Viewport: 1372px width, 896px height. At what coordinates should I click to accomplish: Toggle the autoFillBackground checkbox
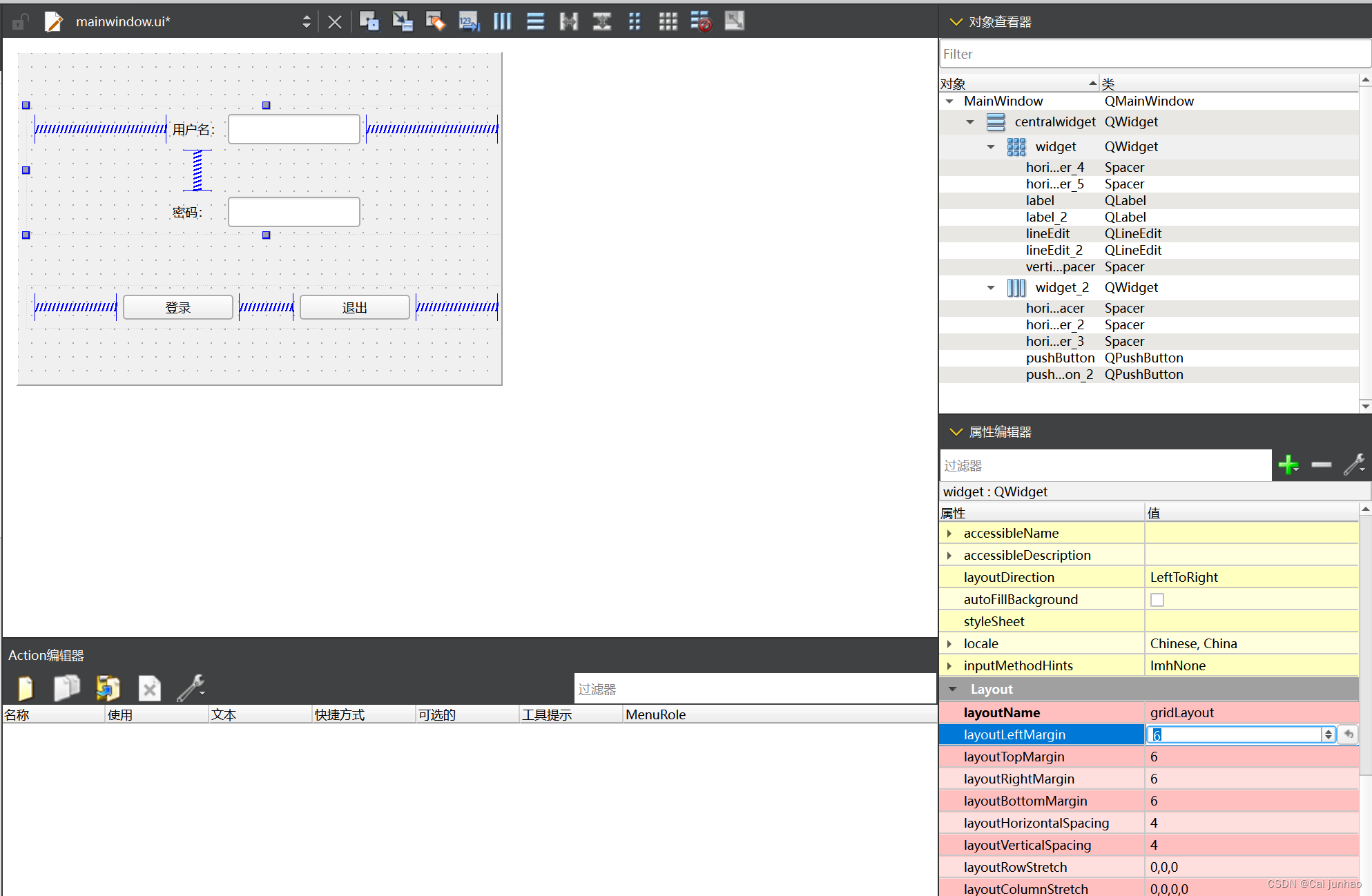(1157, 600)
